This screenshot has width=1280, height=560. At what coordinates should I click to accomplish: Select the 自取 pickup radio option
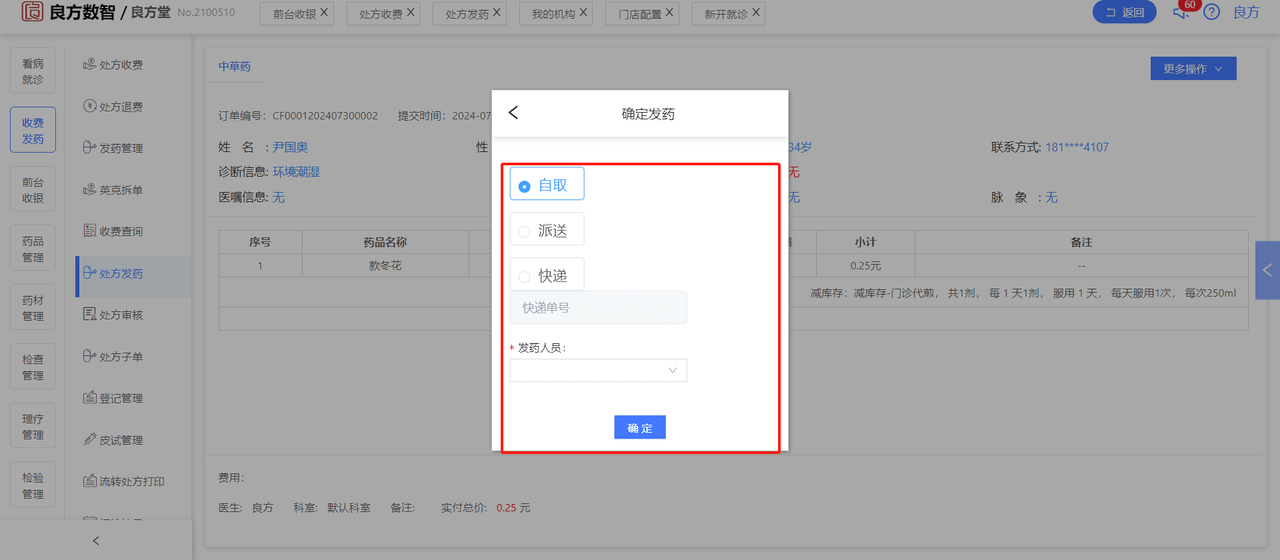click(x=546, y=185)
